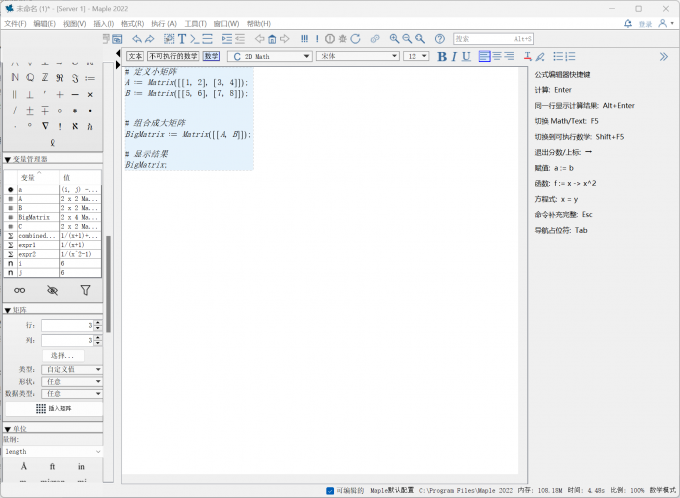
Task: Insert nabla symbol from palette
Action: click(45, 126)
